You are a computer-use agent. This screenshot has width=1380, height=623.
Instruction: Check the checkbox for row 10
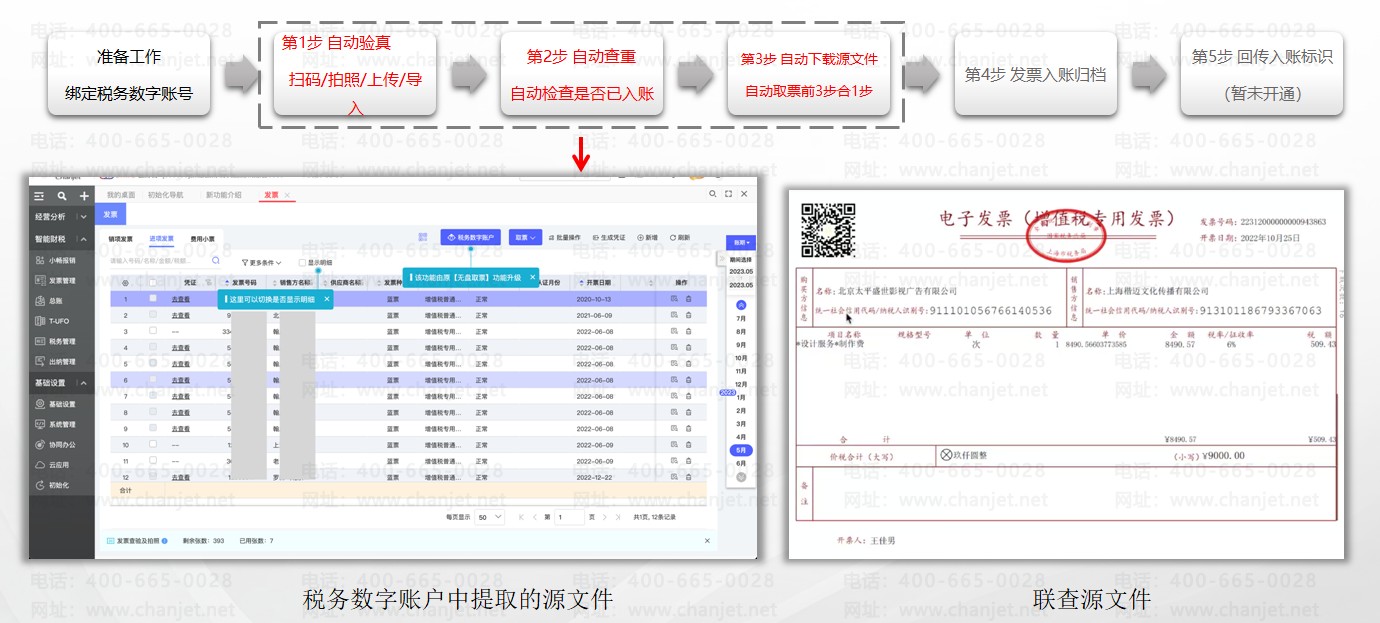pos(153,445)
